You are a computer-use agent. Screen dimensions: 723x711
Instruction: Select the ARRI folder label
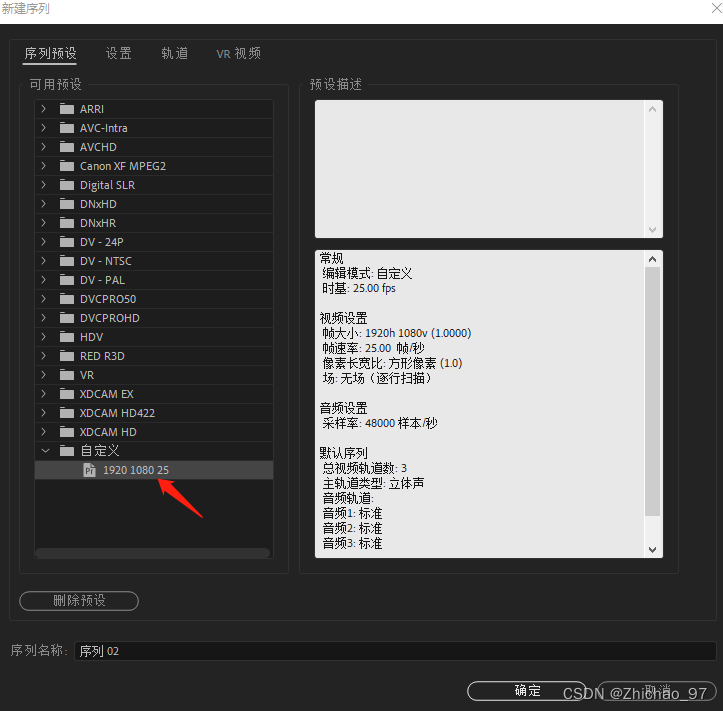pyautogui.click(x=92, y=109)
